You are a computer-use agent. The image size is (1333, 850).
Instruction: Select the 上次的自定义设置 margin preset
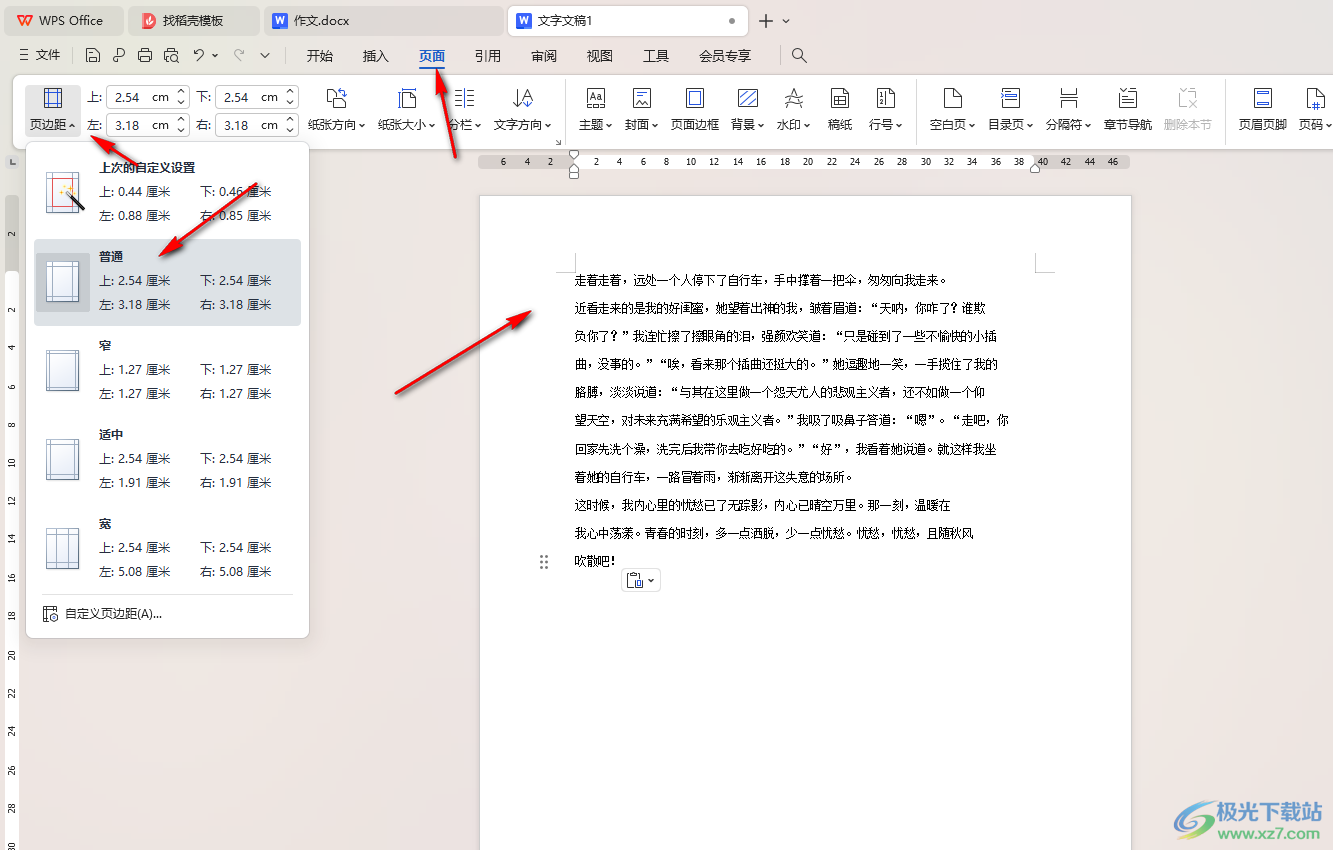(167, 192)
